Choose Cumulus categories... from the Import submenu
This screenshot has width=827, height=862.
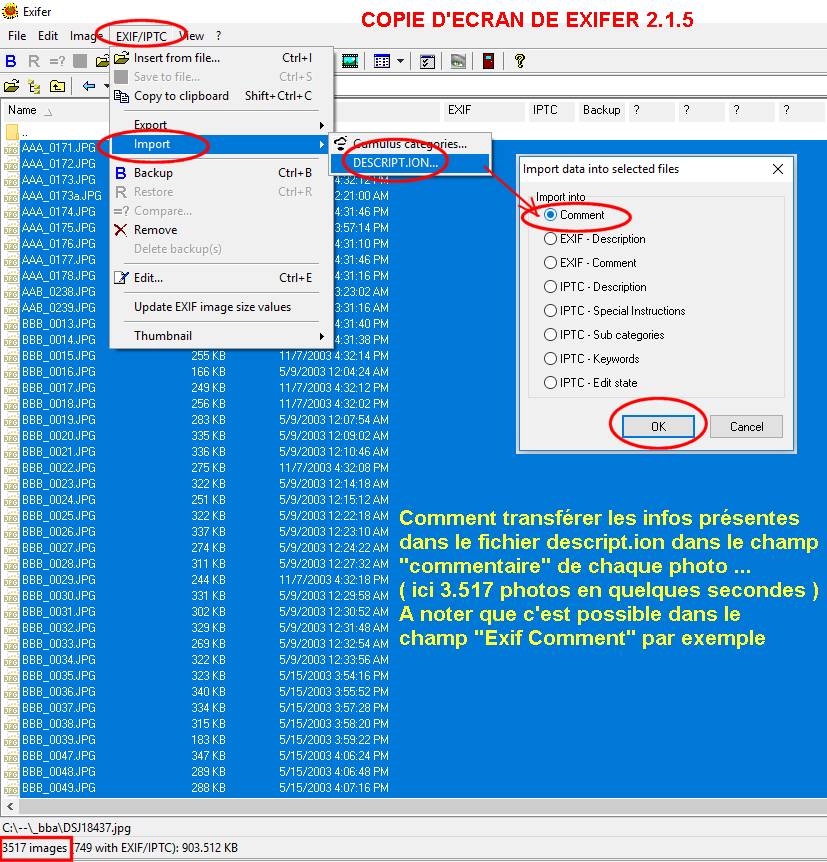tap(410, 144)
